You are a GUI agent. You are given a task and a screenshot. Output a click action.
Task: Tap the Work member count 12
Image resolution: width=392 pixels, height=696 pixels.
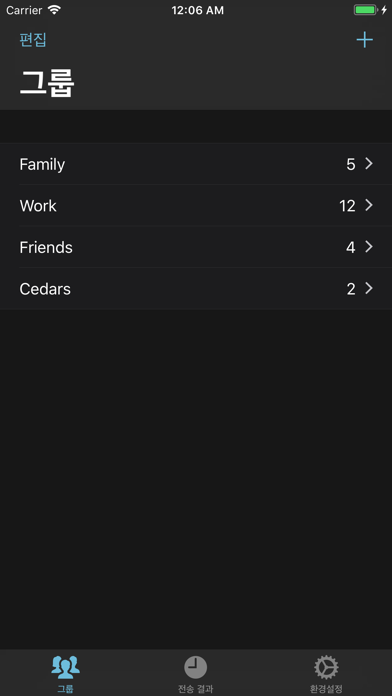tap(348, 206)
